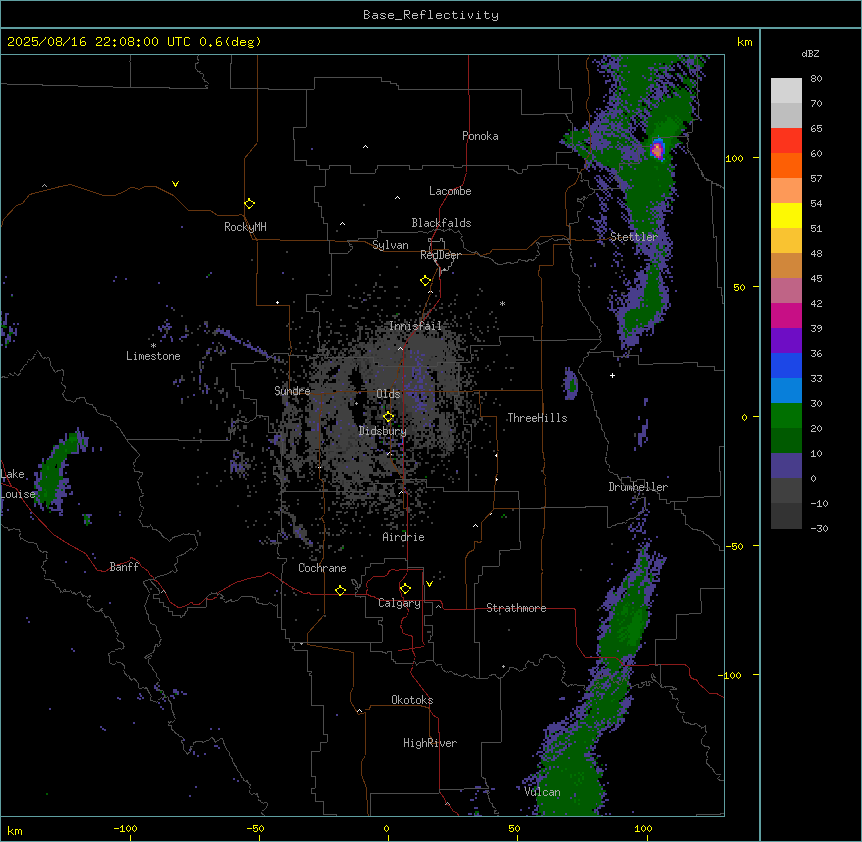The height and width of the screenshot is (842, 862).
Task: Pick the light blue 30-33 dBZ legend swatch
Action: pos(786,391)
